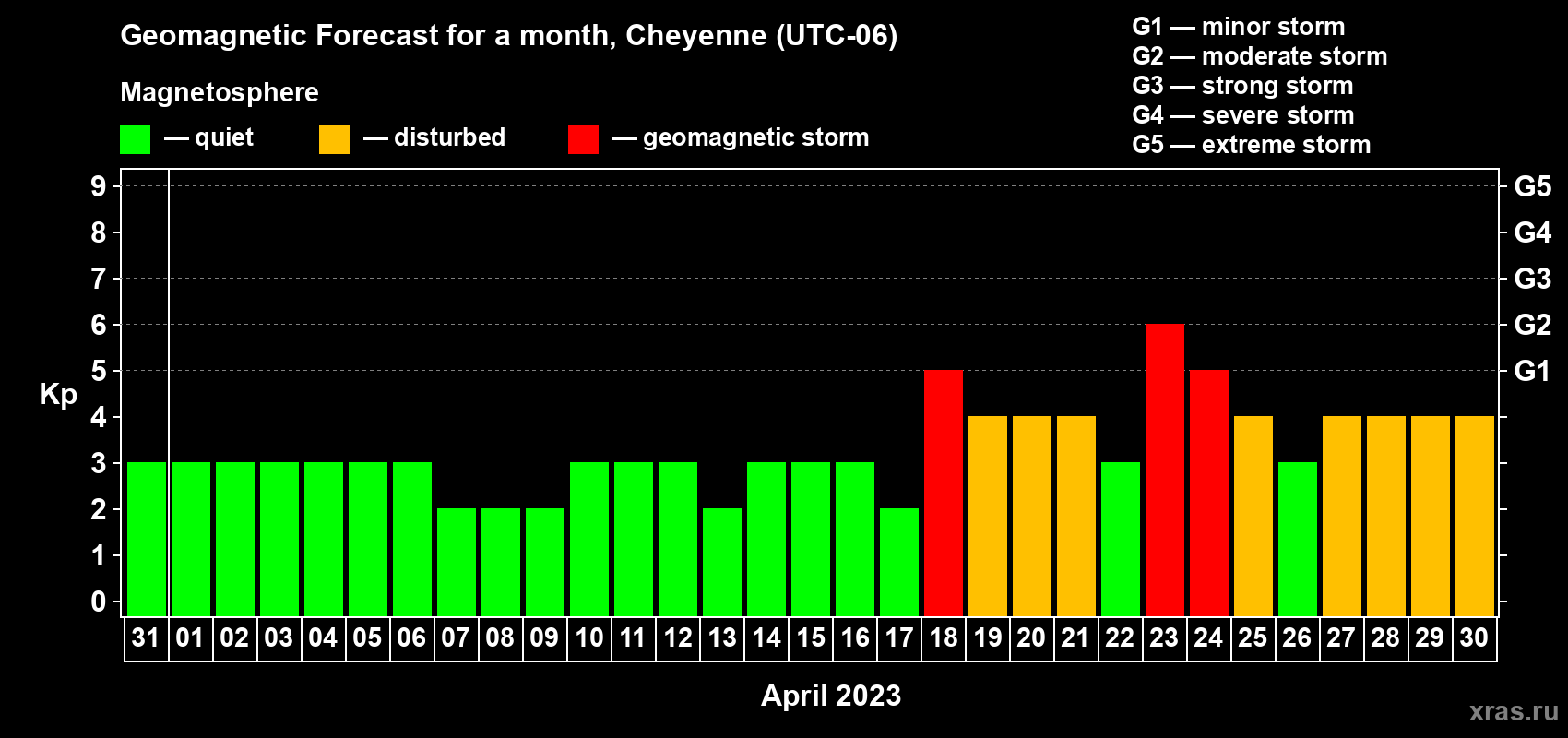This screenshot has width=1568, height=738.
Task: Click the date label 01
Action: click(190, 638)
